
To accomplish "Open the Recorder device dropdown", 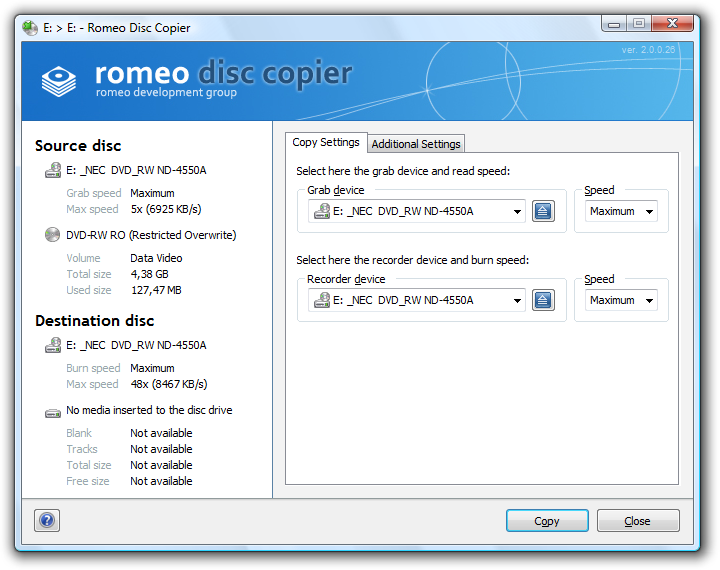I will (x=517, y=301).
